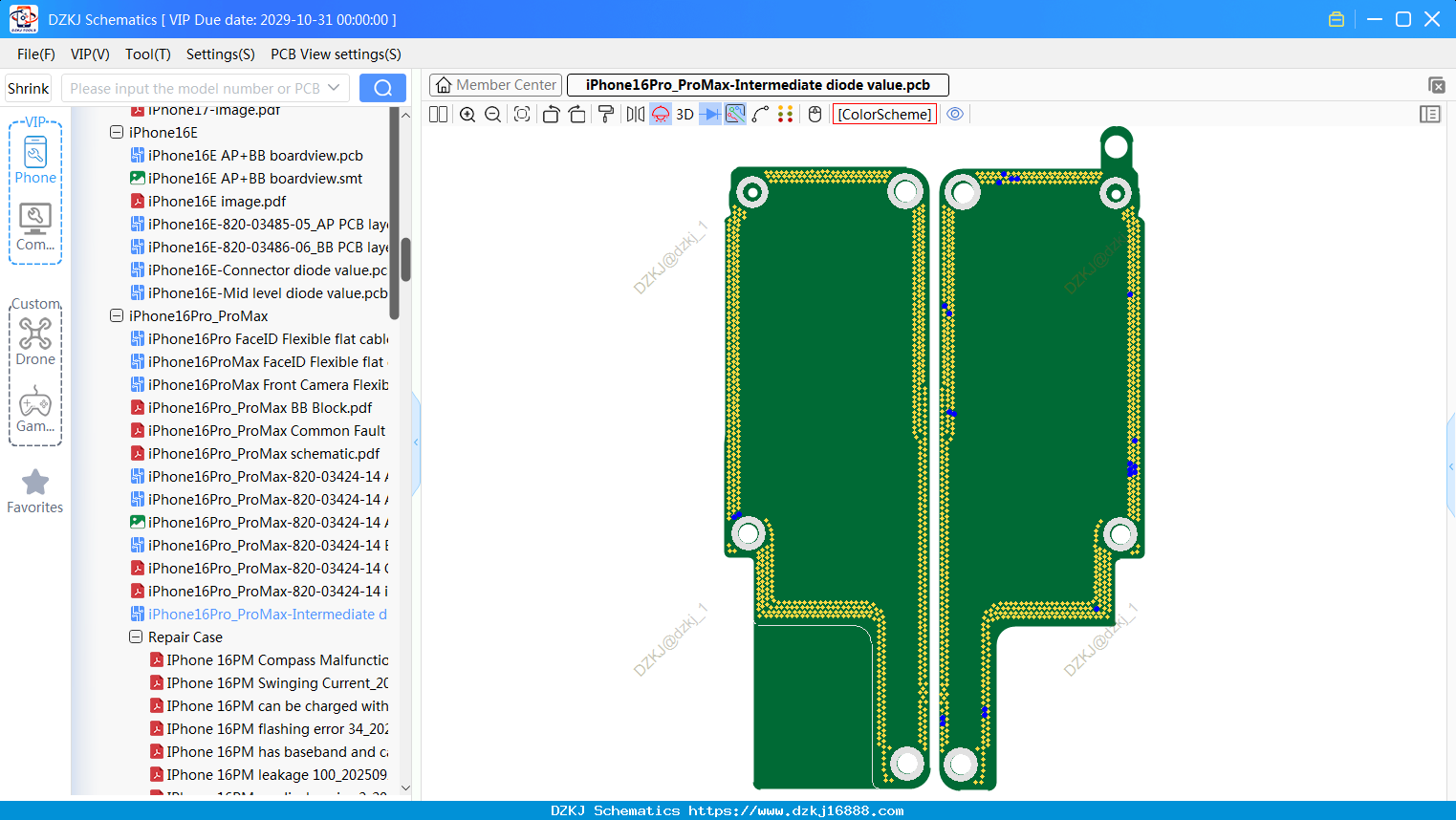The width and height of the screenshot is (1456, 820).
Task: Toggle the diode symbol button
Action: [710, 115]
